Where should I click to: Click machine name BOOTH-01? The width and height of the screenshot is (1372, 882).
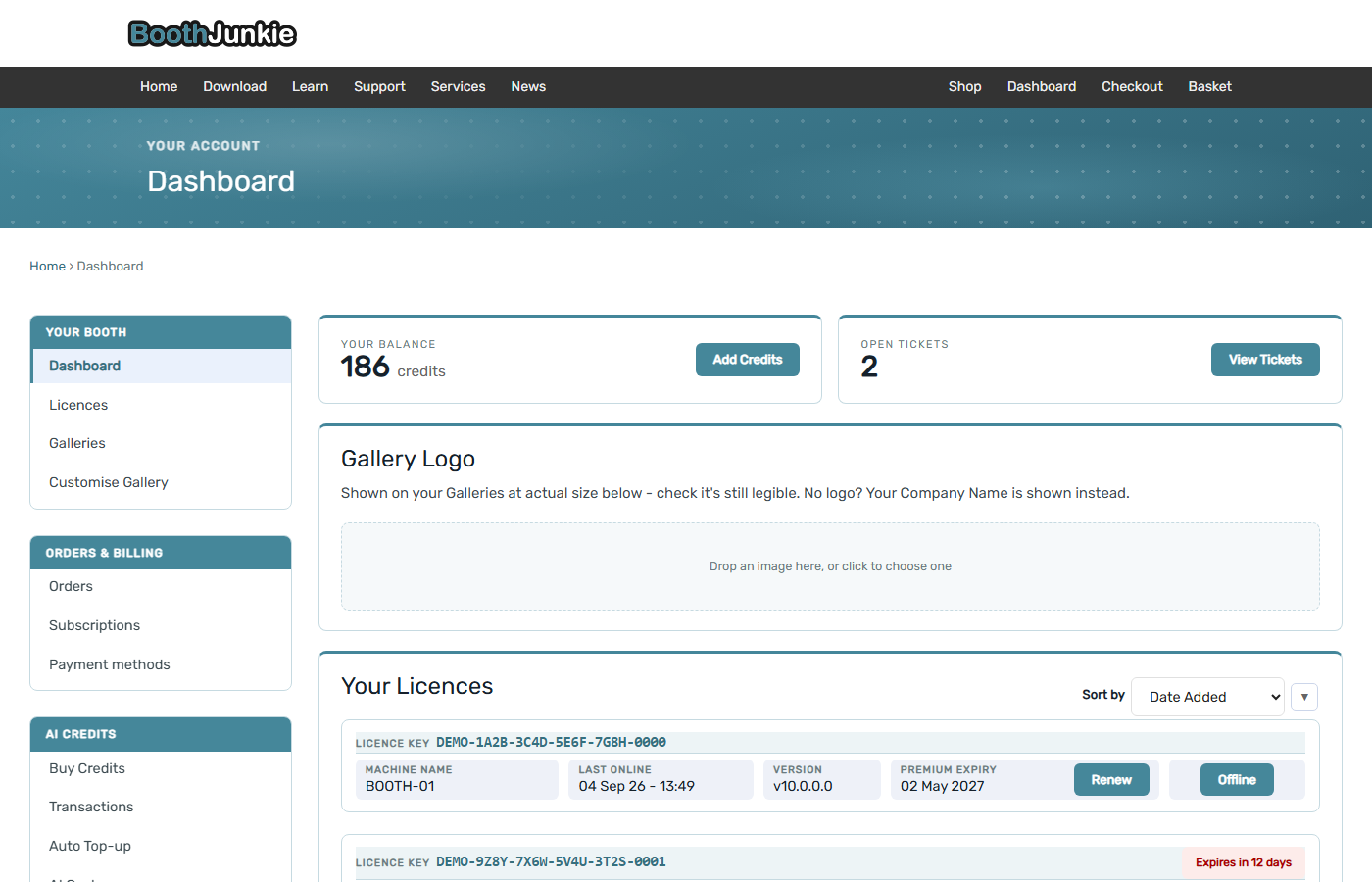point(400,786)
